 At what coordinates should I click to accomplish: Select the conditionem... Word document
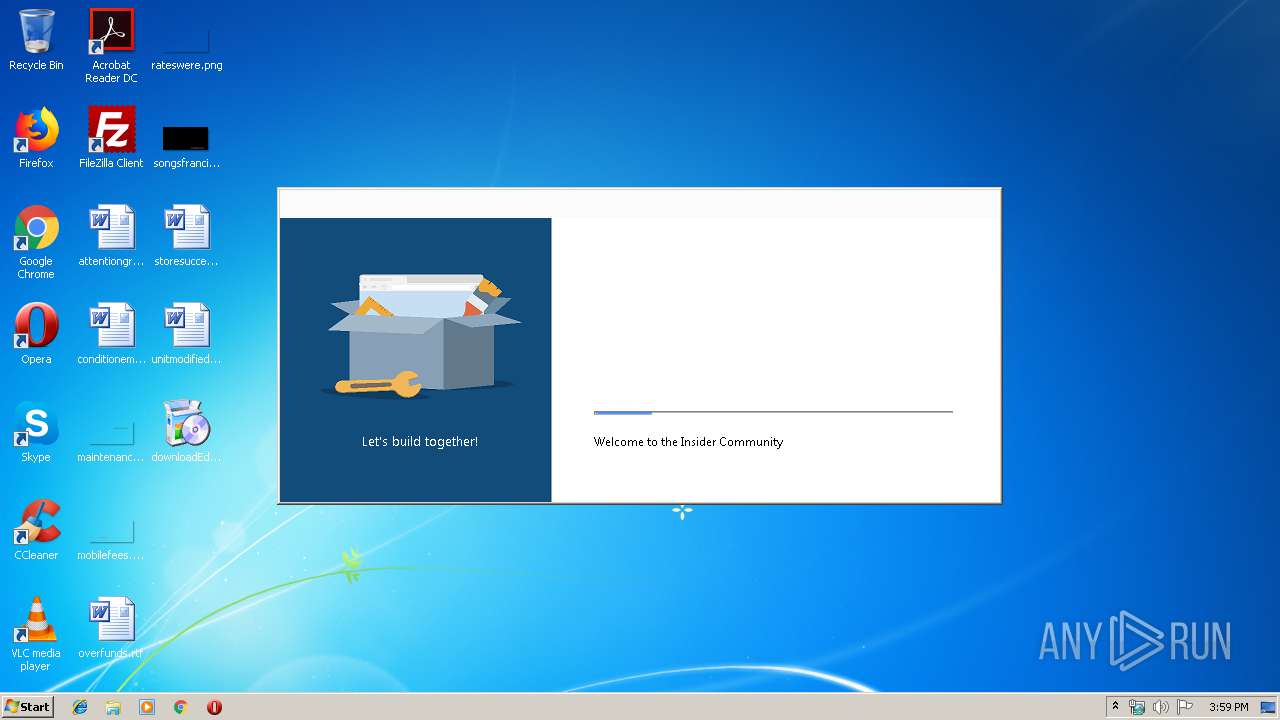pyautogui.click(x=111, y=334)
